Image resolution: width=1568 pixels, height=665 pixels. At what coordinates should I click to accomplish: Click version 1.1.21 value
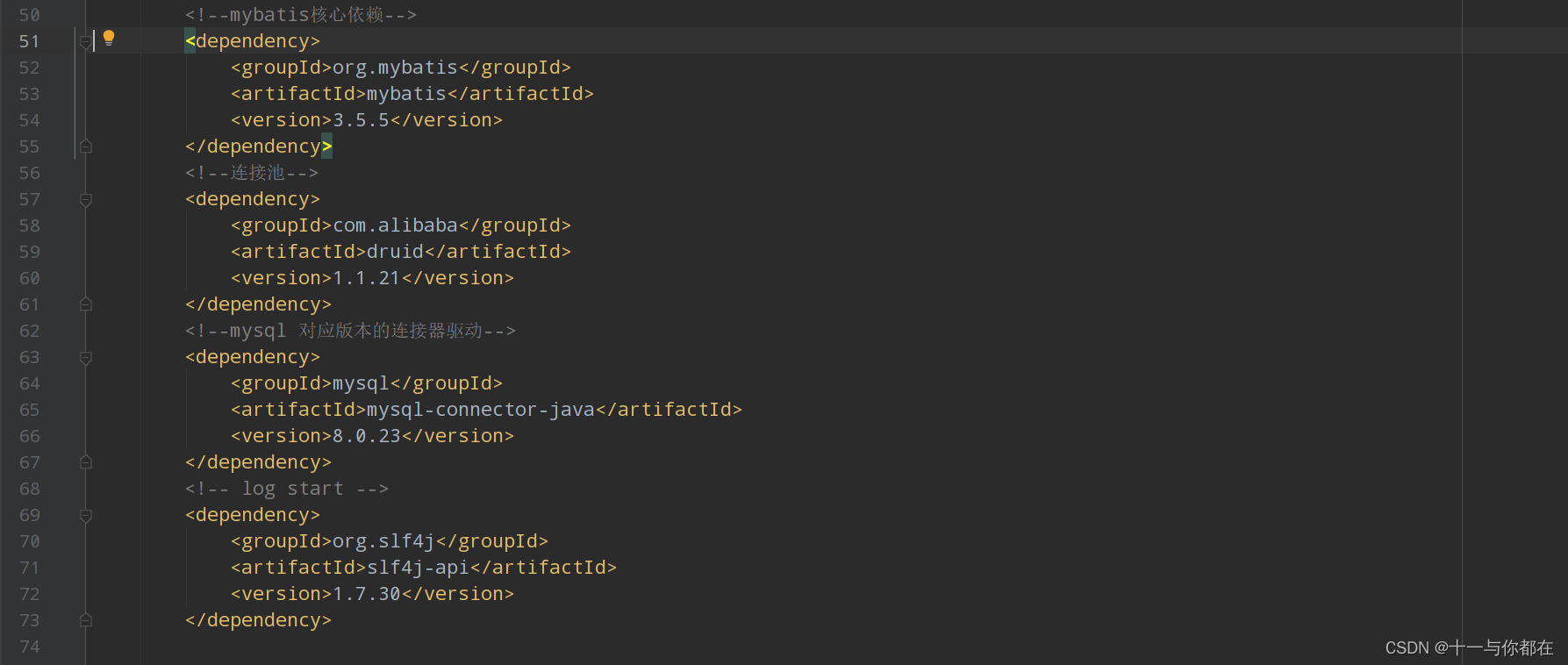pos(367,278)
